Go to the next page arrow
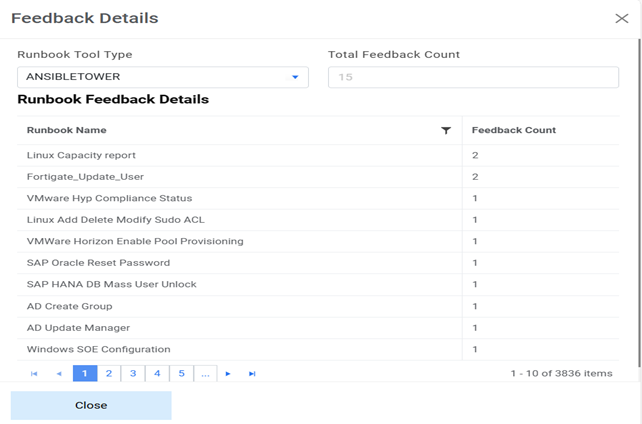This screenshot has width=642, height=424. pyautogui.click(x=229, y=374)
